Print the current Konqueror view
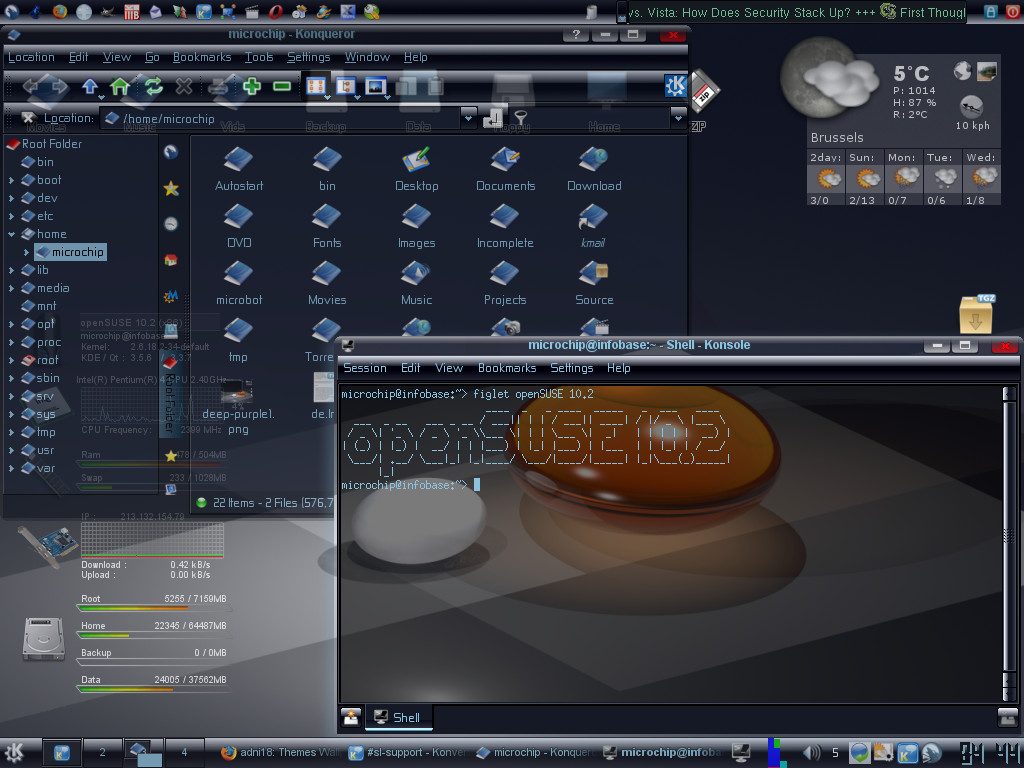 coord(219,86)
